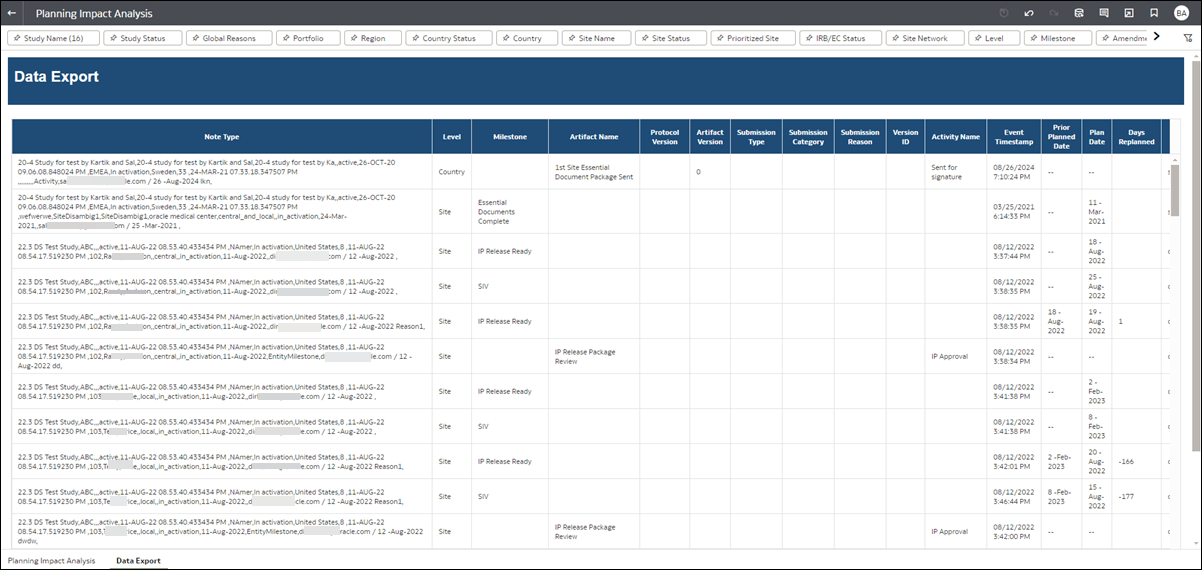
Task: Click timestamp '03/25/2021 6:14:33 PM'
Action: 1013,211
